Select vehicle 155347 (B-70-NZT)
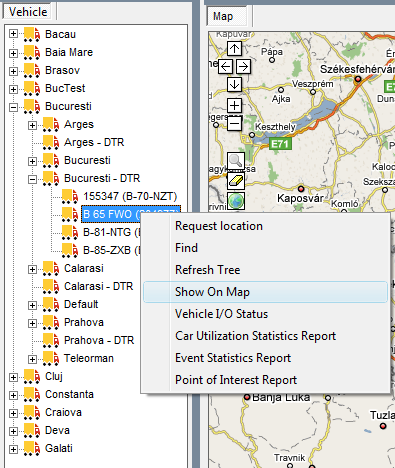This screenshot has width=395, height=468. tap(130, 196)
